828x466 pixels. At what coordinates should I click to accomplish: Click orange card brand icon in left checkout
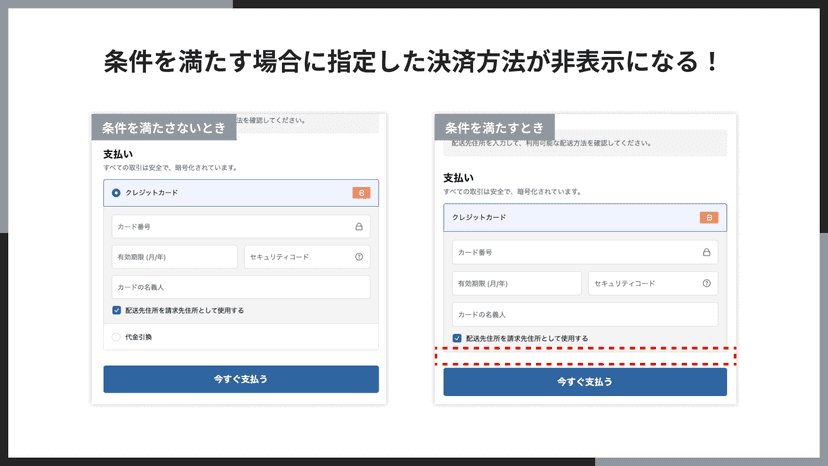coord(361,193)
